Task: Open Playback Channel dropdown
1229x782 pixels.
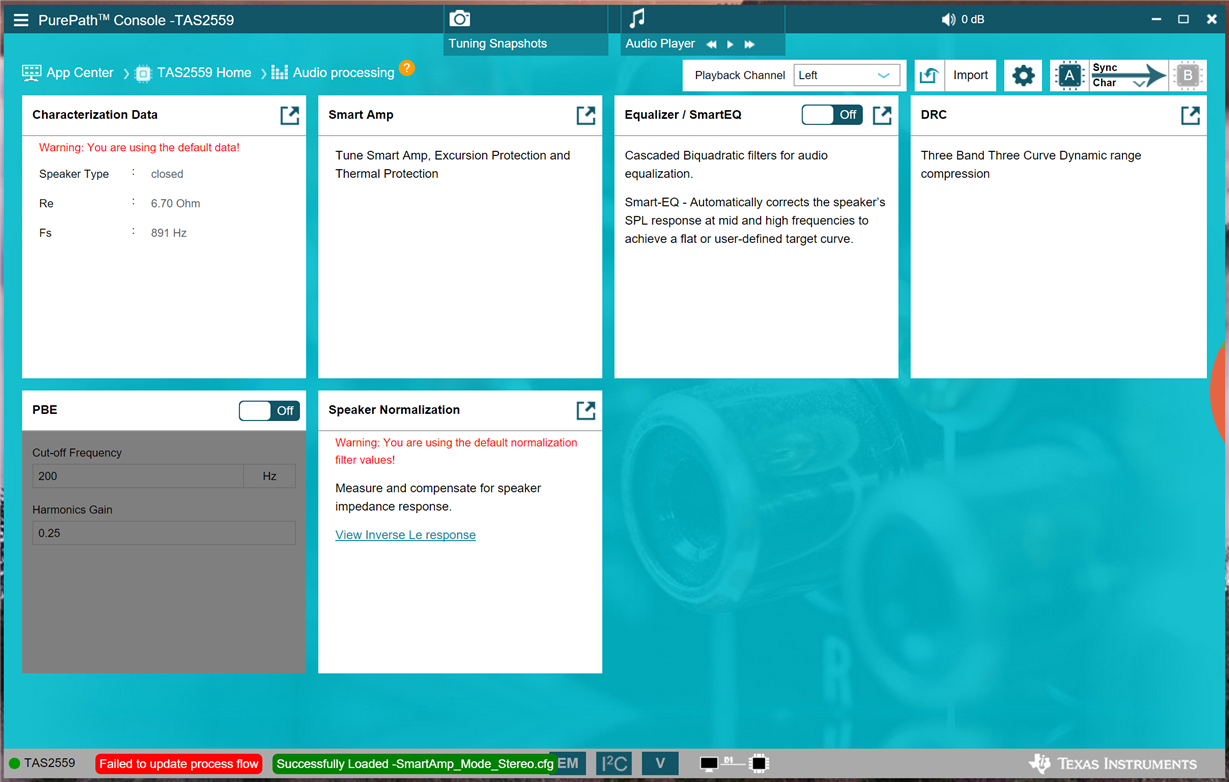Action: (847, 75)
